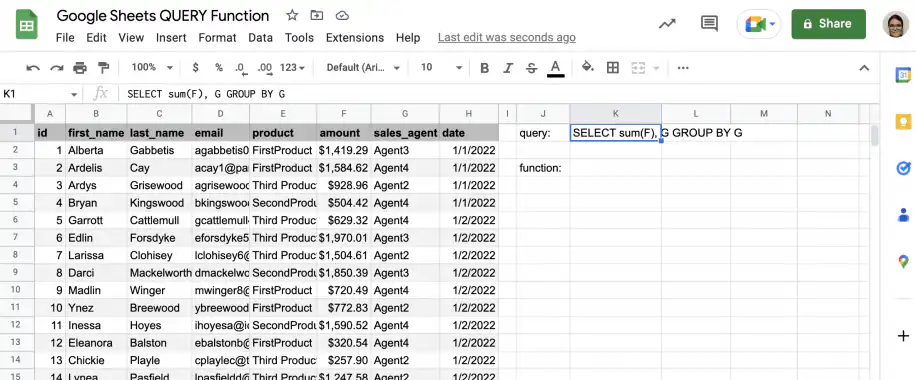Click the merge cells icon
Viewport: 916px width, 380px height.
click(639, 68)
